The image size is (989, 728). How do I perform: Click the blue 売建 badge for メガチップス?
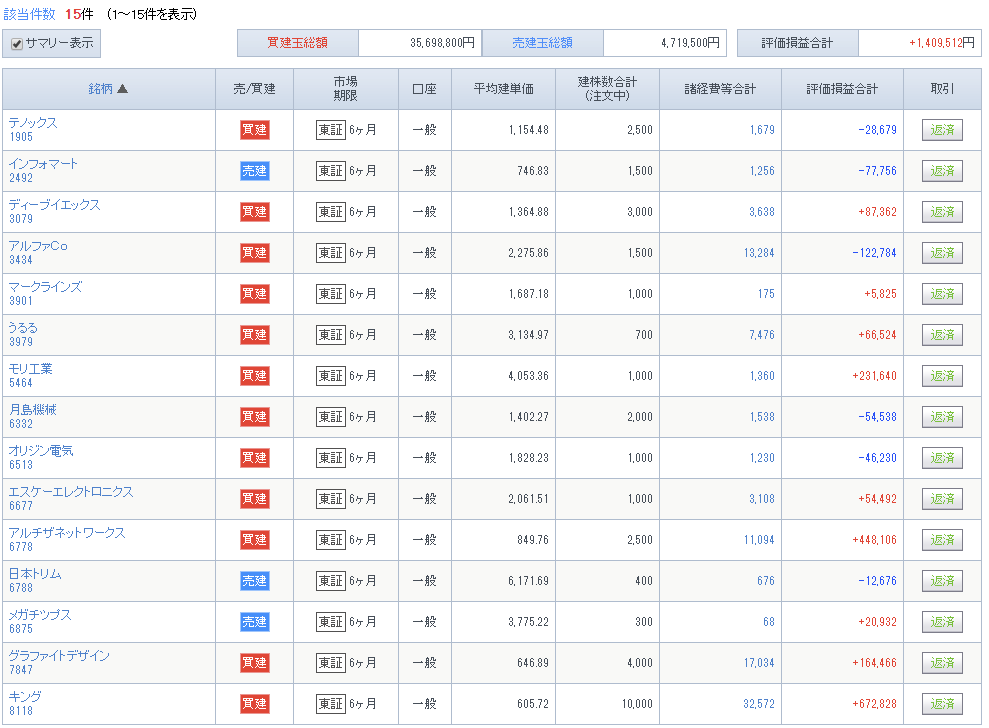pos(255,622)
